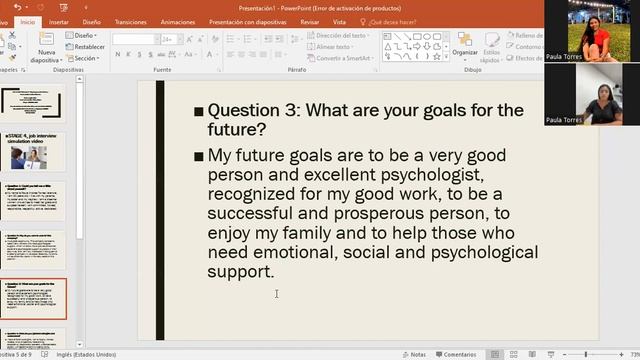The image size is (640, 360).
Task: Click the zoom slider handle
Action: pos(586,354)
